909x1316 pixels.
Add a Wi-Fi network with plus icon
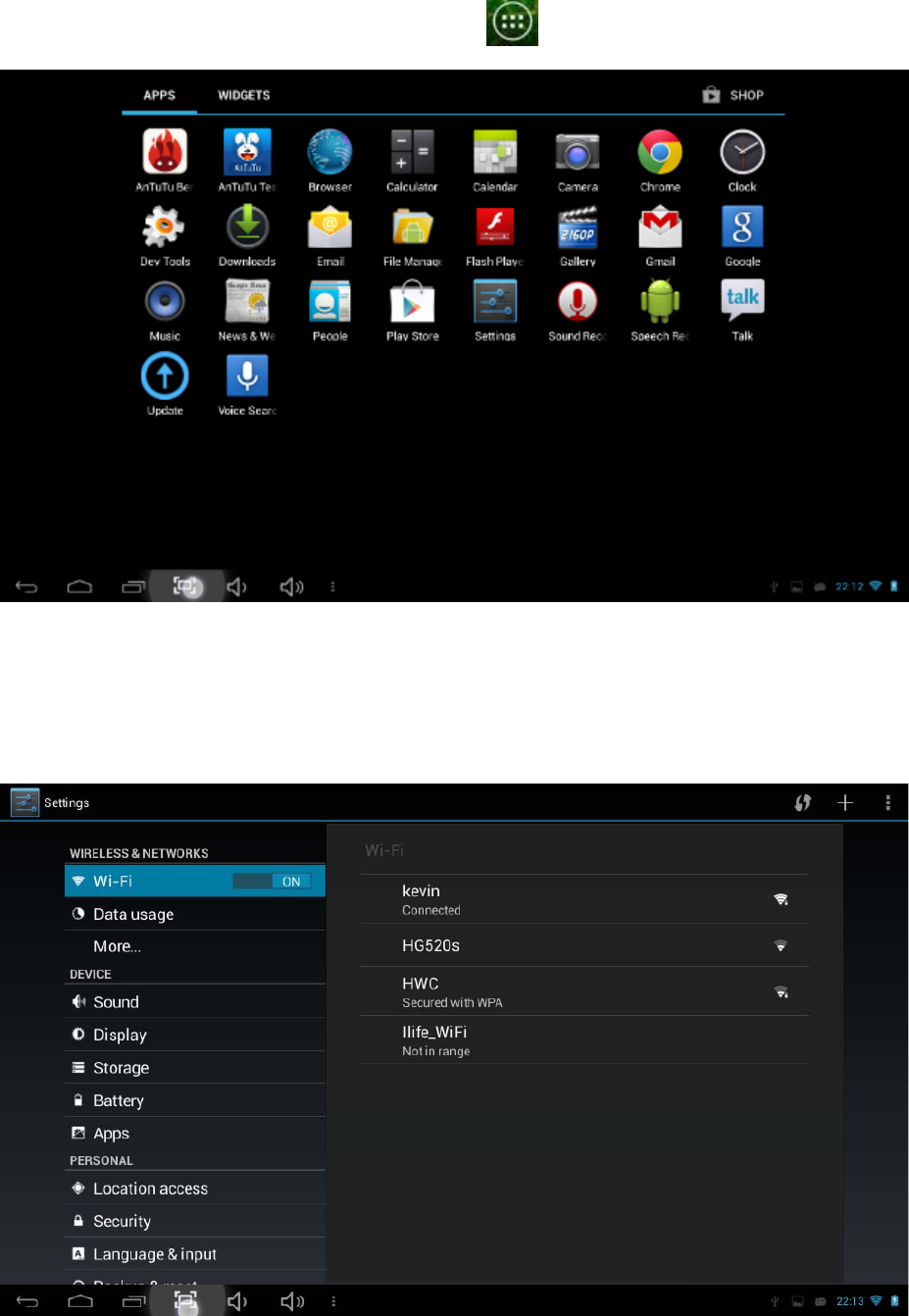tap(845, 802)
